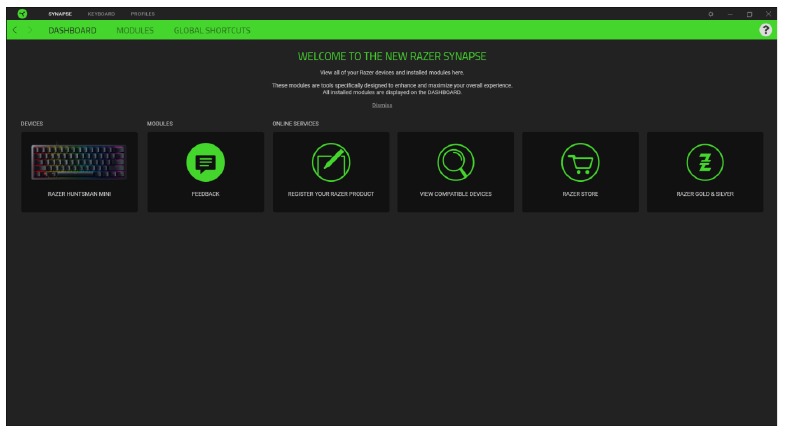Screen dimensions: 787x435
Task: Click the Razer logo icon
Action: point(22,14)
